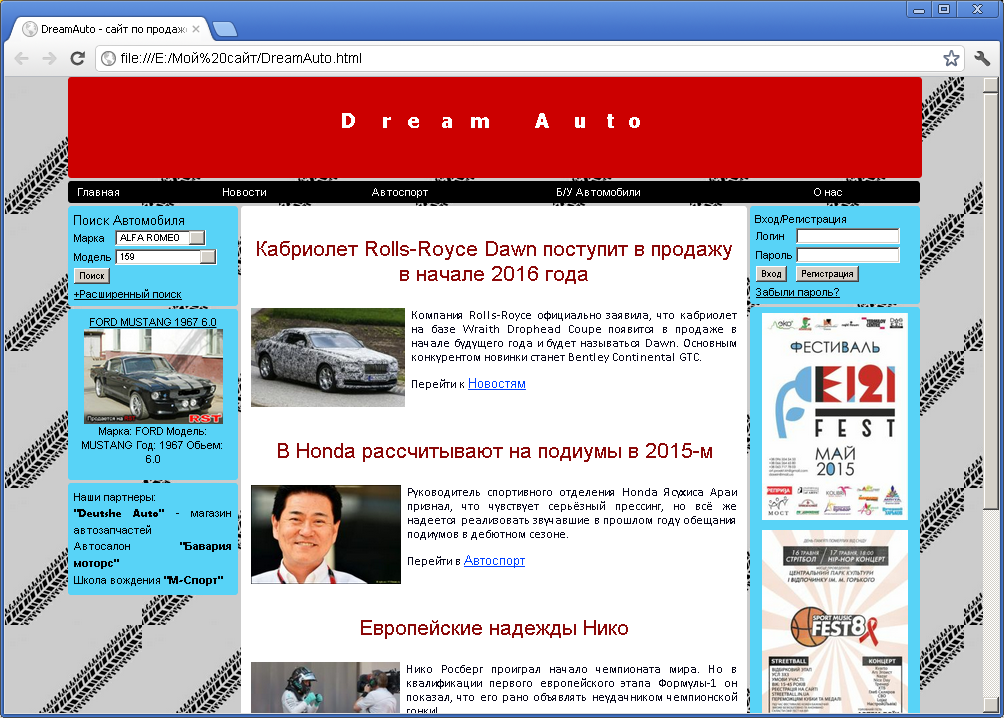The image size is (1004, 718).
Task: Click the Dream Auto header banner title
Action: (x=492, y=120)
